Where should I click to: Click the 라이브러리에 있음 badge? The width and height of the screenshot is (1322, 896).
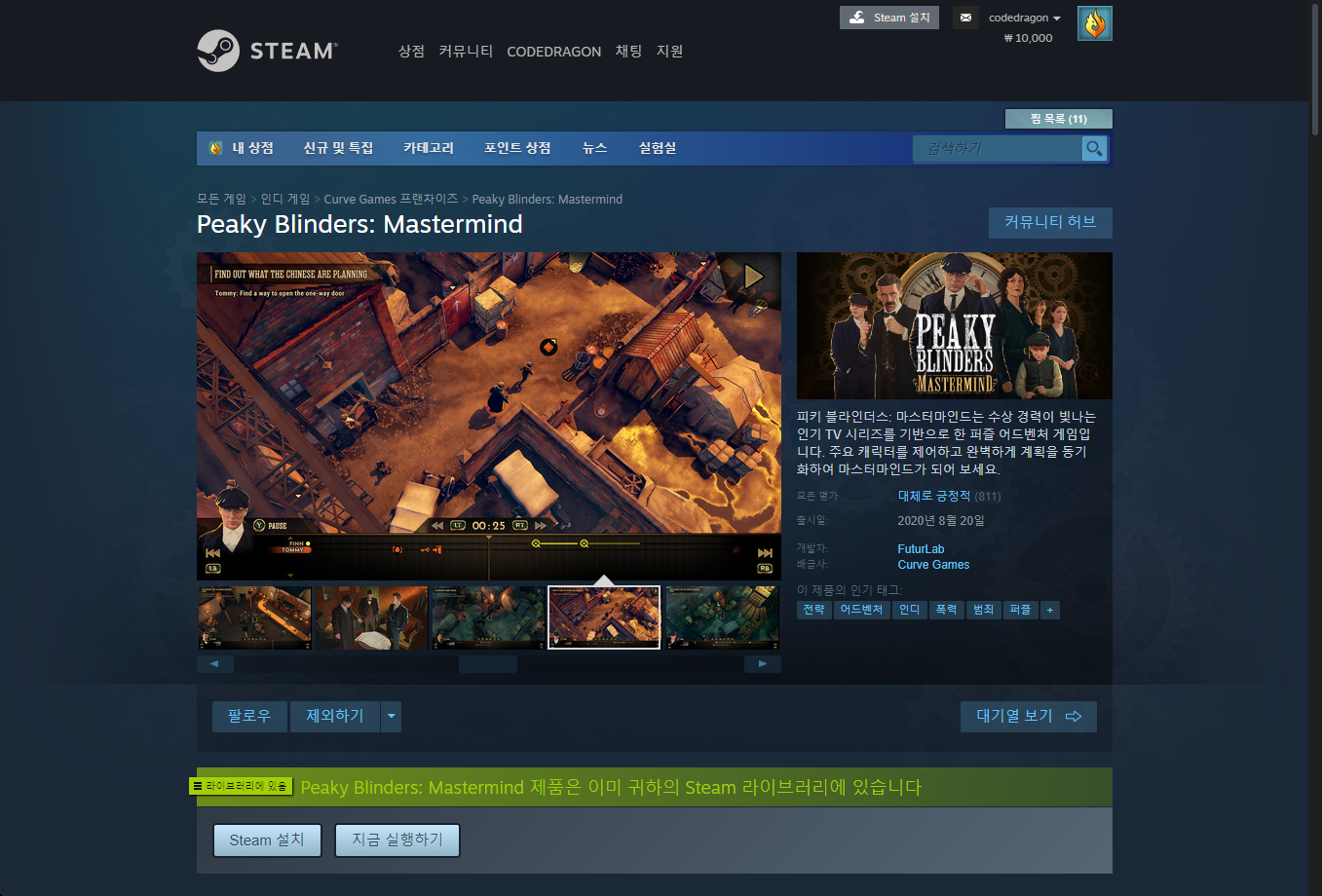point(241,786)
